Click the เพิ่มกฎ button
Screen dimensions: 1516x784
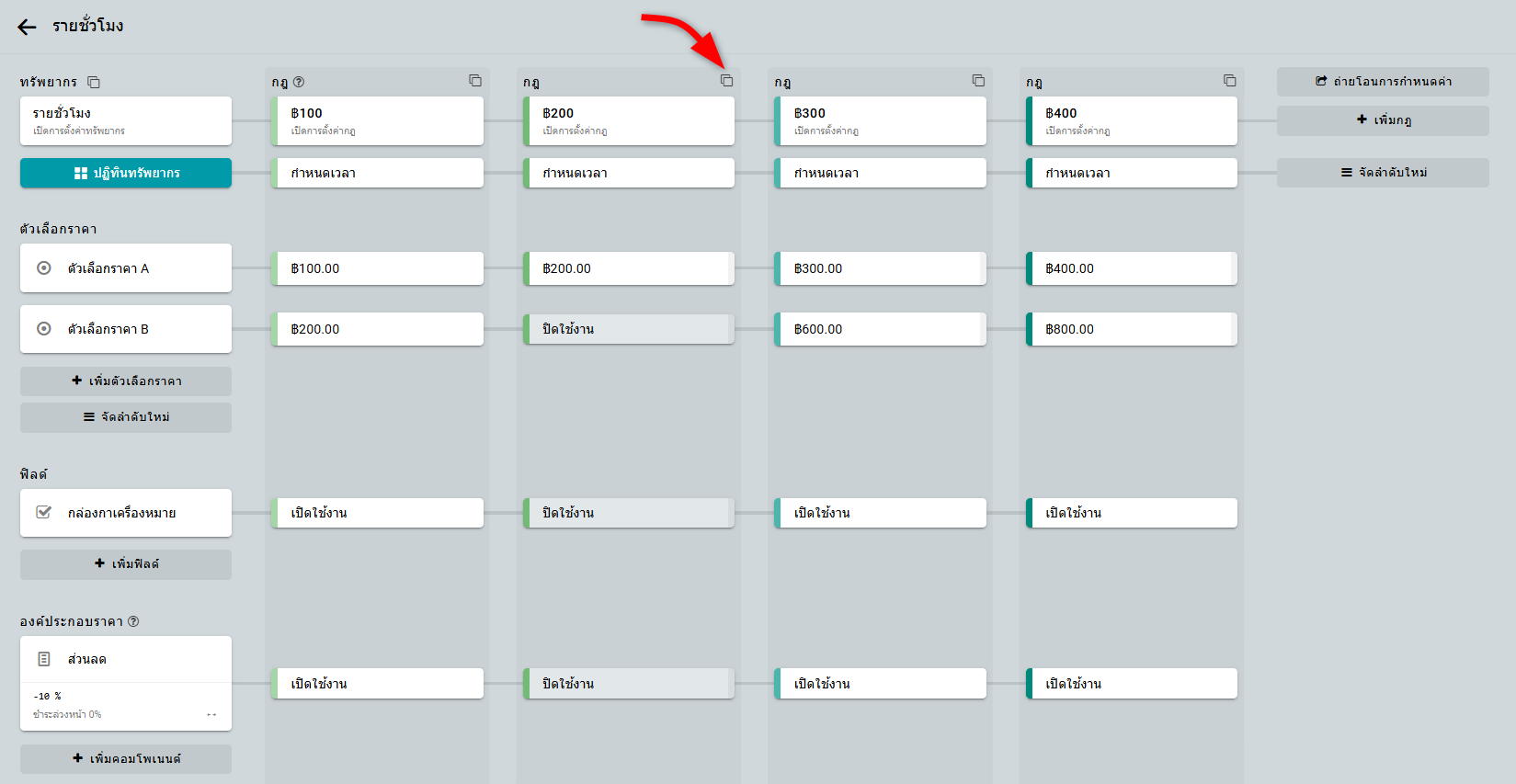[1383, 120]
